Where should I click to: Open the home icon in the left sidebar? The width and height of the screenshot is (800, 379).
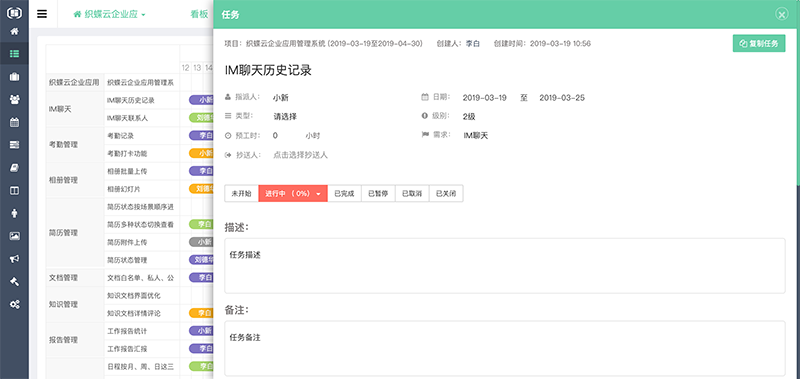[x=14, y=32]
